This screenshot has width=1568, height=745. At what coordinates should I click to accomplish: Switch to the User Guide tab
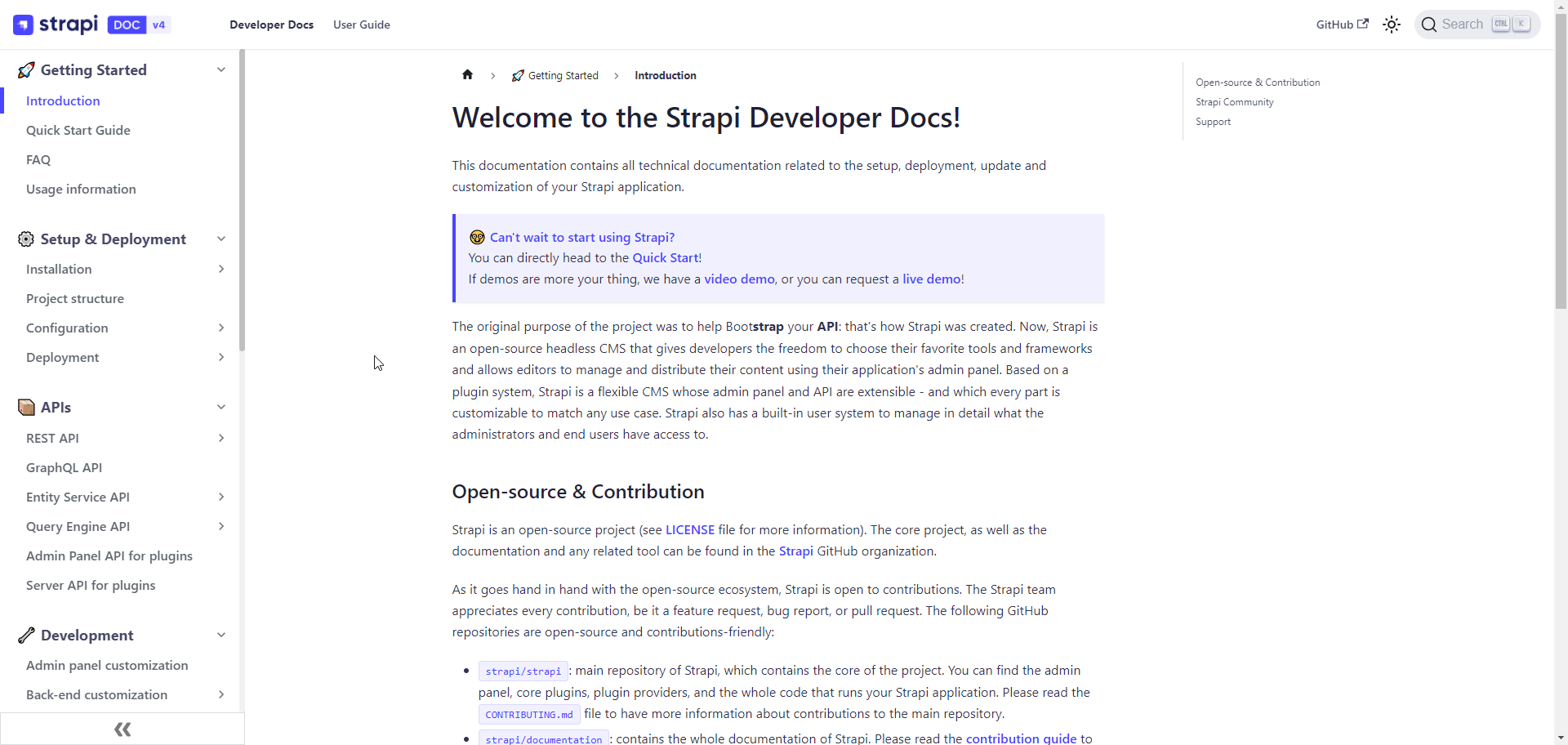point(361,25)
